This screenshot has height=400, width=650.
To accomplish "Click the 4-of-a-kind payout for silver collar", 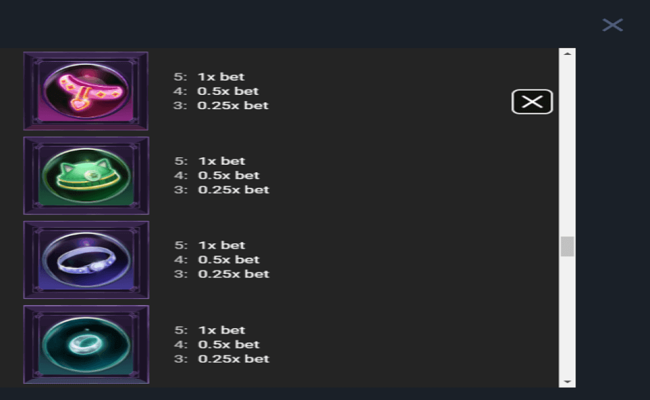I will (x=227, y=260).
